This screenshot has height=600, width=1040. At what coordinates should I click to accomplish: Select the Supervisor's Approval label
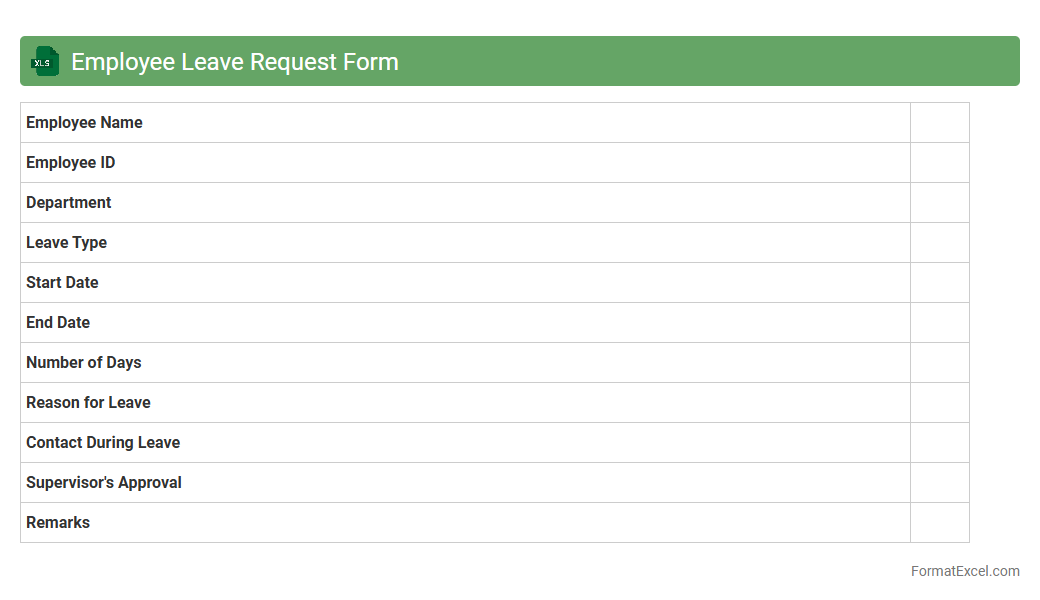point(104,483)
